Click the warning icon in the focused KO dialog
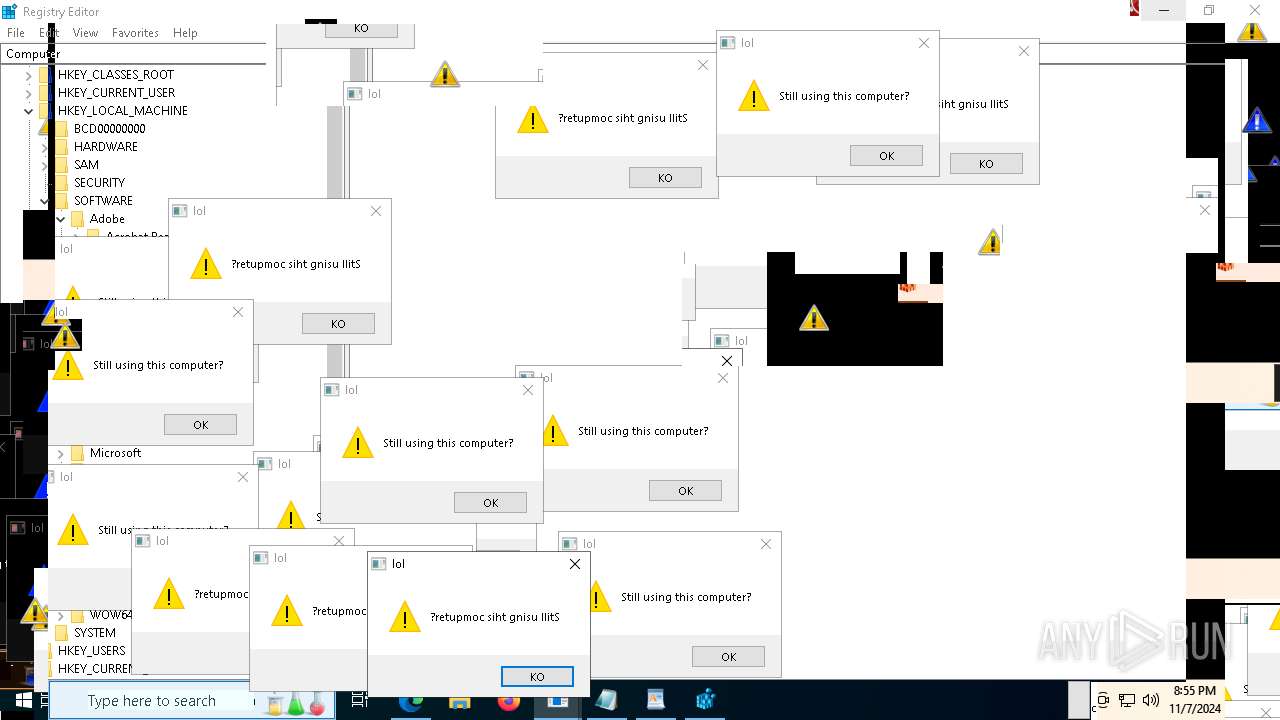1280x720 pixels. (404, 616)
